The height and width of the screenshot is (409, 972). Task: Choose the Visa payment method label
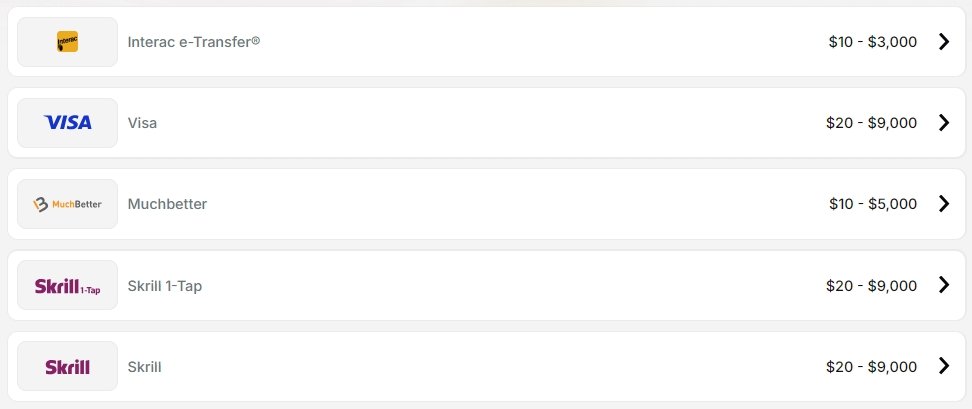(x=142, y=123)
